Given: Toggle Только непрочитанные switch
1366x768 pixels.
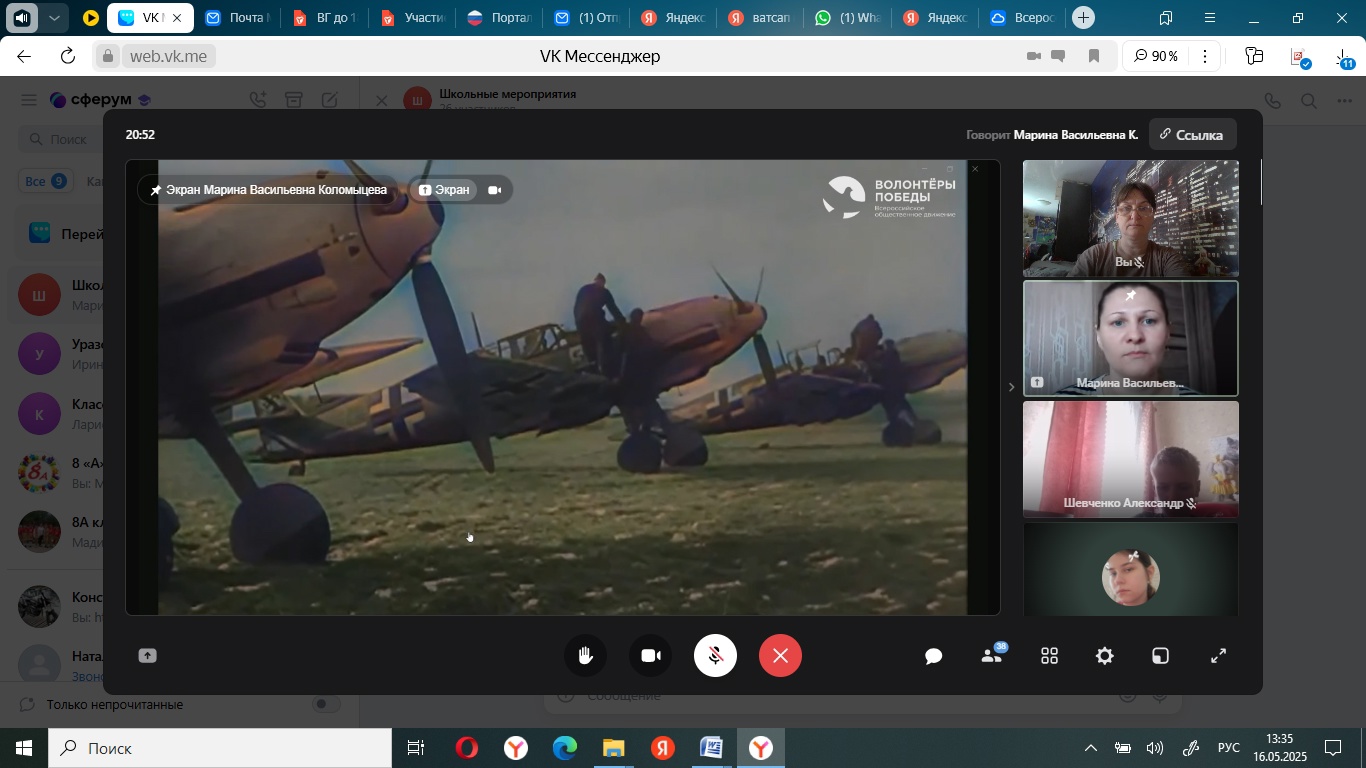Looking at the screenshot, I should (326, 705).
